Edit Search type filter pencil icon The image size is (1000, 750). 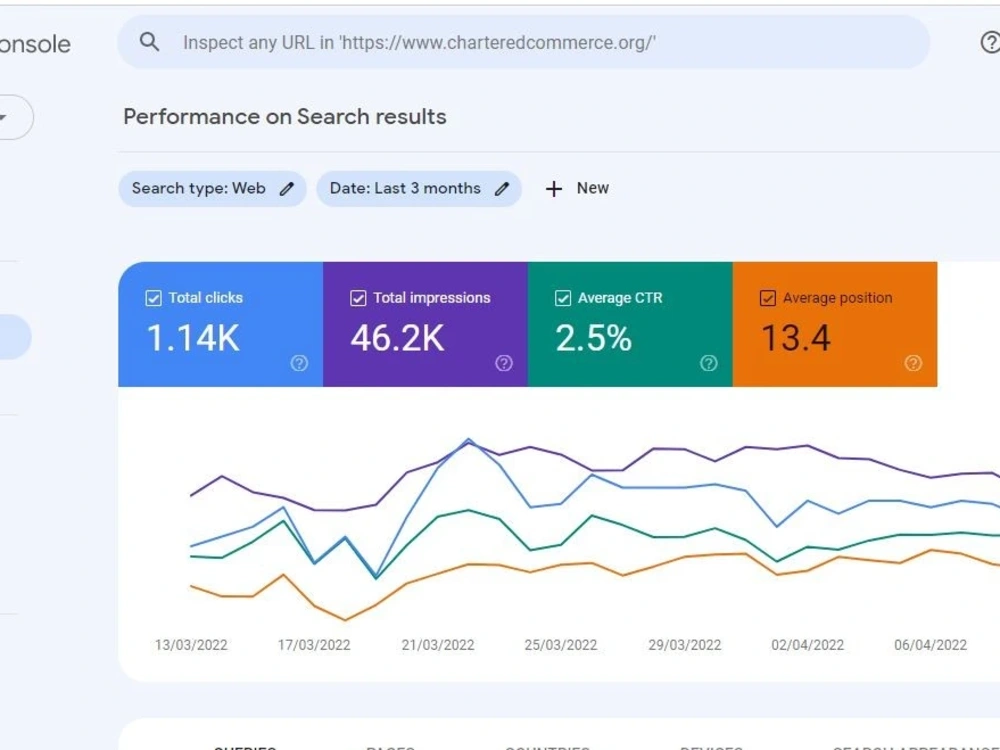tap(287, 188)
